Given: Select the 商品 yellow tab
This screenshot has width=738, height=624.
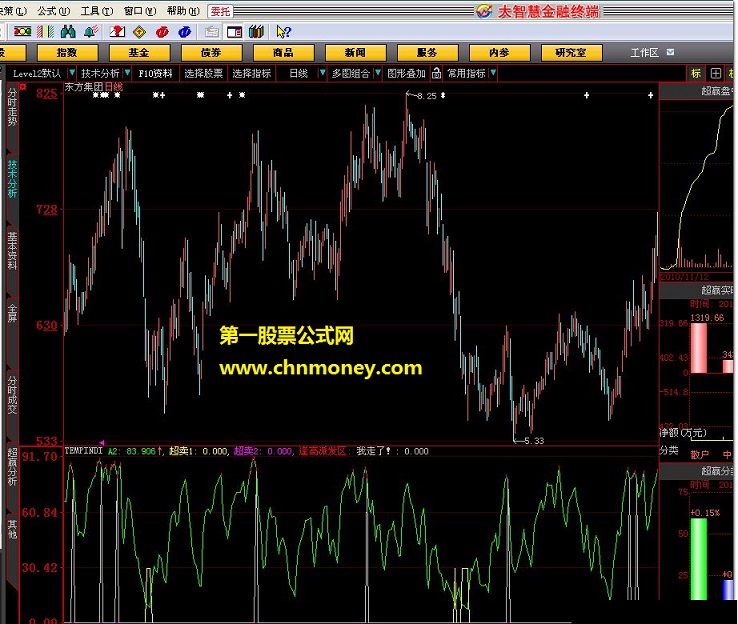Looking at the screenshot, I should point(283,53).
